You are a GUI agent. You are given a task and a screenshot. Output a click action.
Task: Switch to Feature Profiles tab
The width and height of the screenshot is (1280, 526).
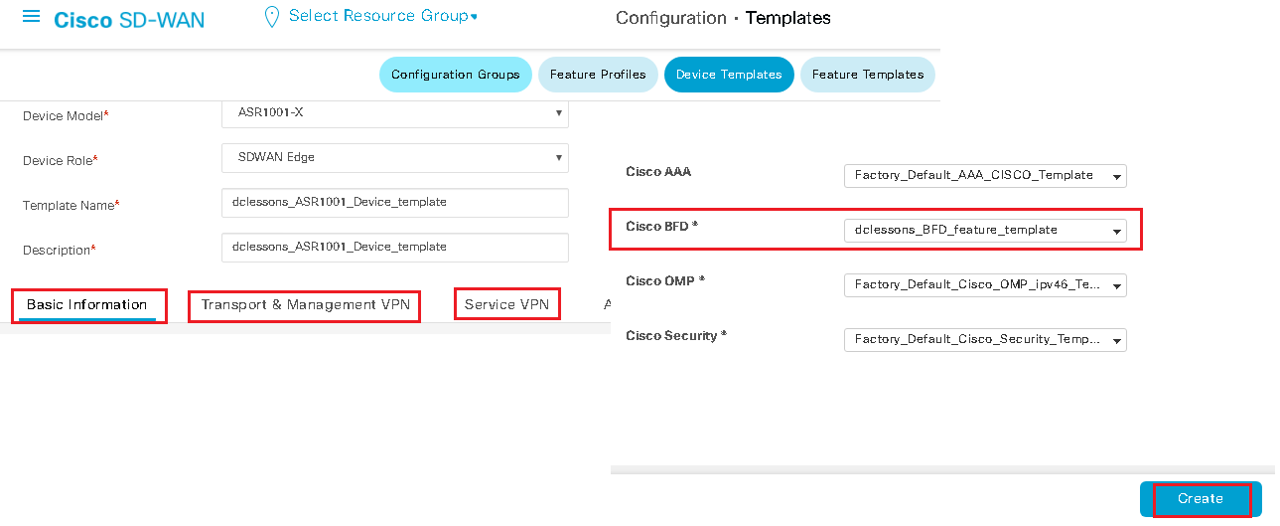tap(598, 75)
